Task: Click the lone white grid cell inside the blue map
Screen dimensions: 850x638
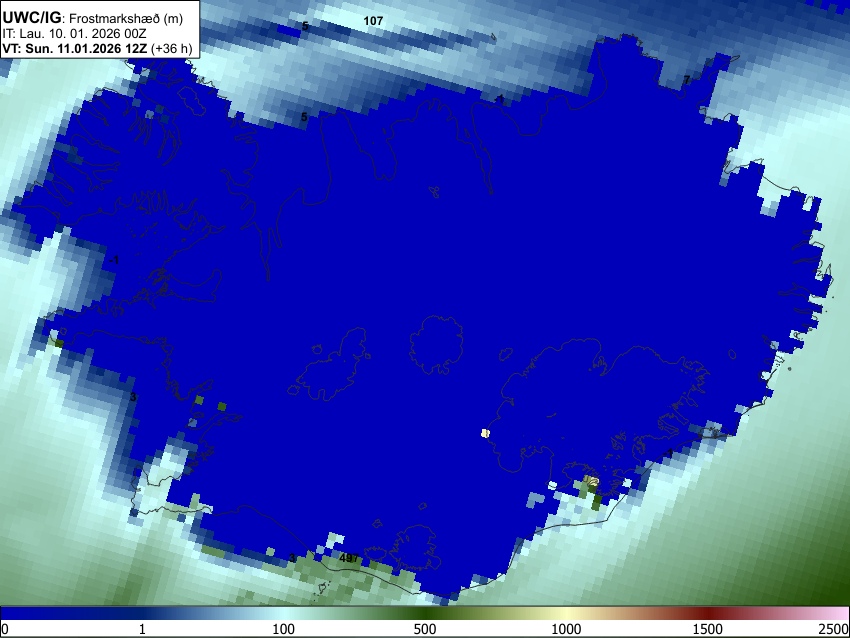Action: (486, 433)
